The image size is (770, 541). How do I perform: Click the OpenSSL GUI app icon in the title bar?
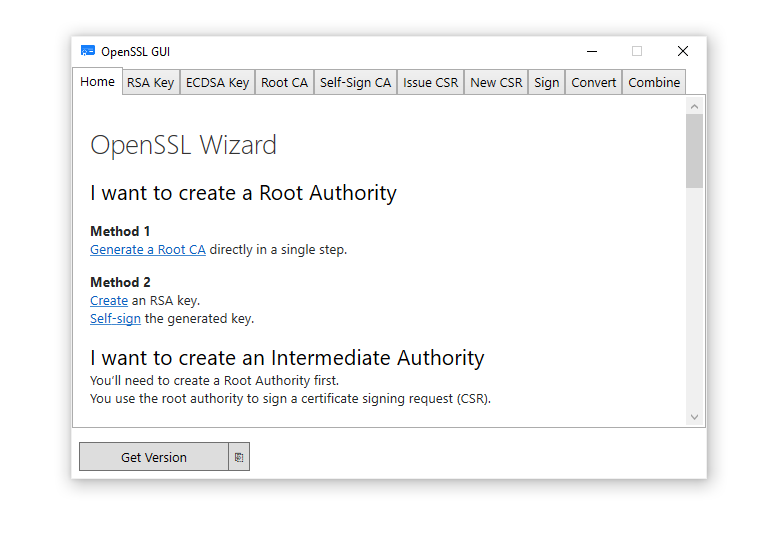tap(88, 51)
